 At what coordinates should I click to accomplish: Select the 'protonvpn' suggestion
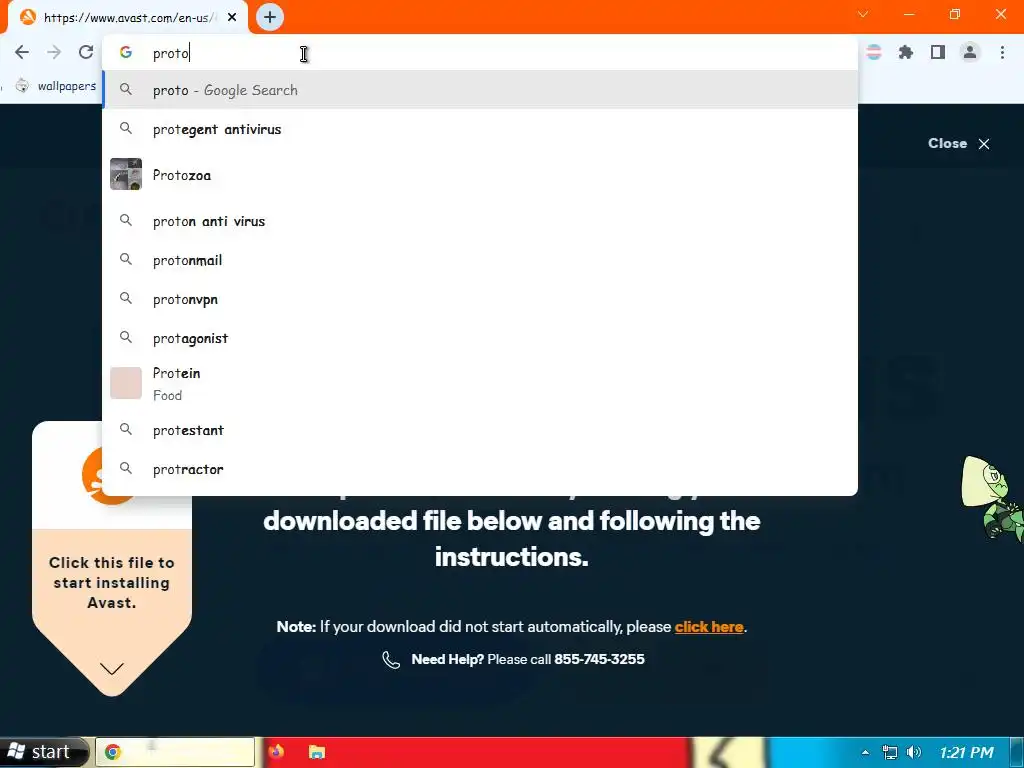point(480,299)
